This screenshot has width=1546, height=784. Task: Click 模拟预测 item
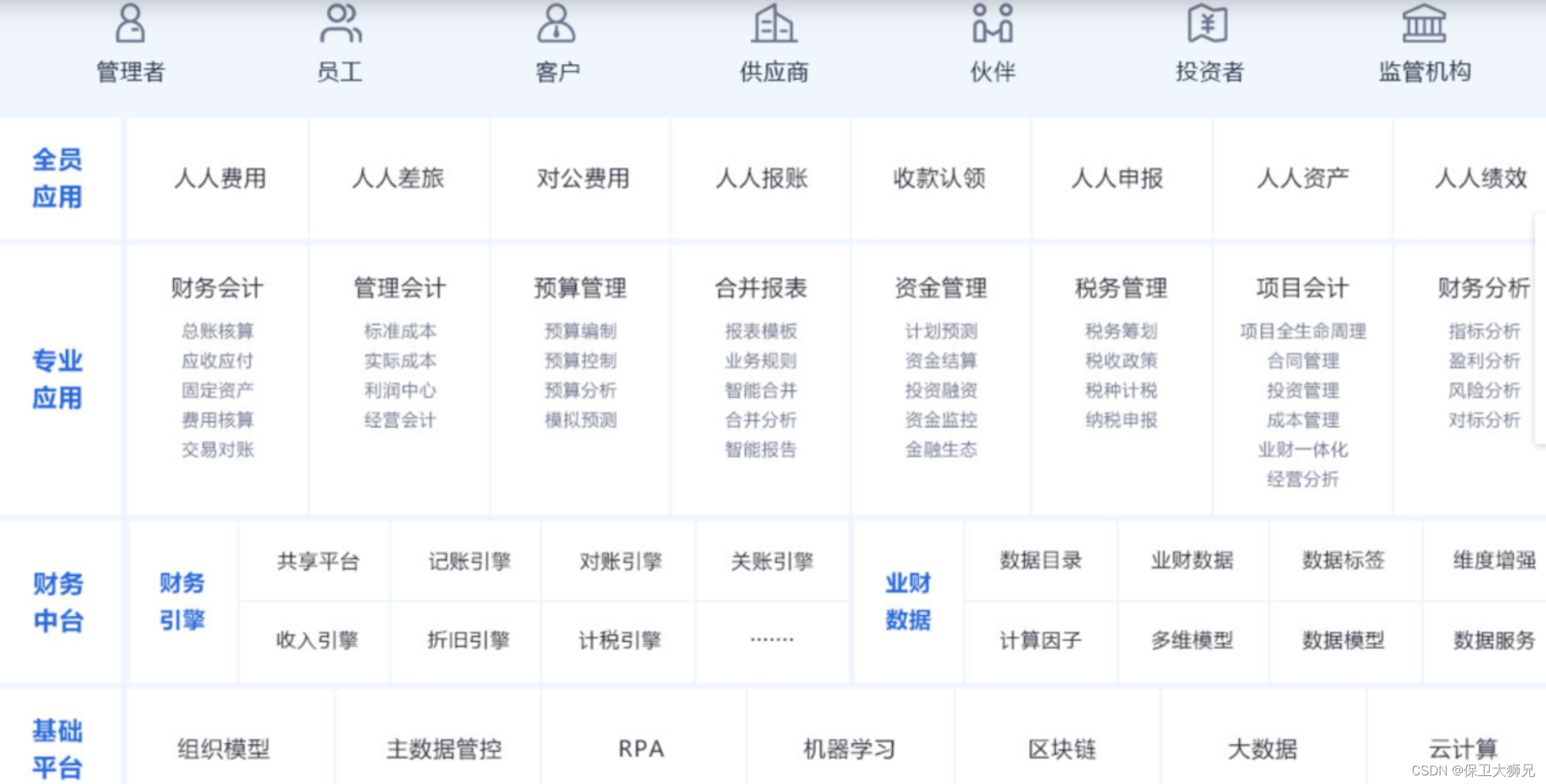(x=580, y=420)
